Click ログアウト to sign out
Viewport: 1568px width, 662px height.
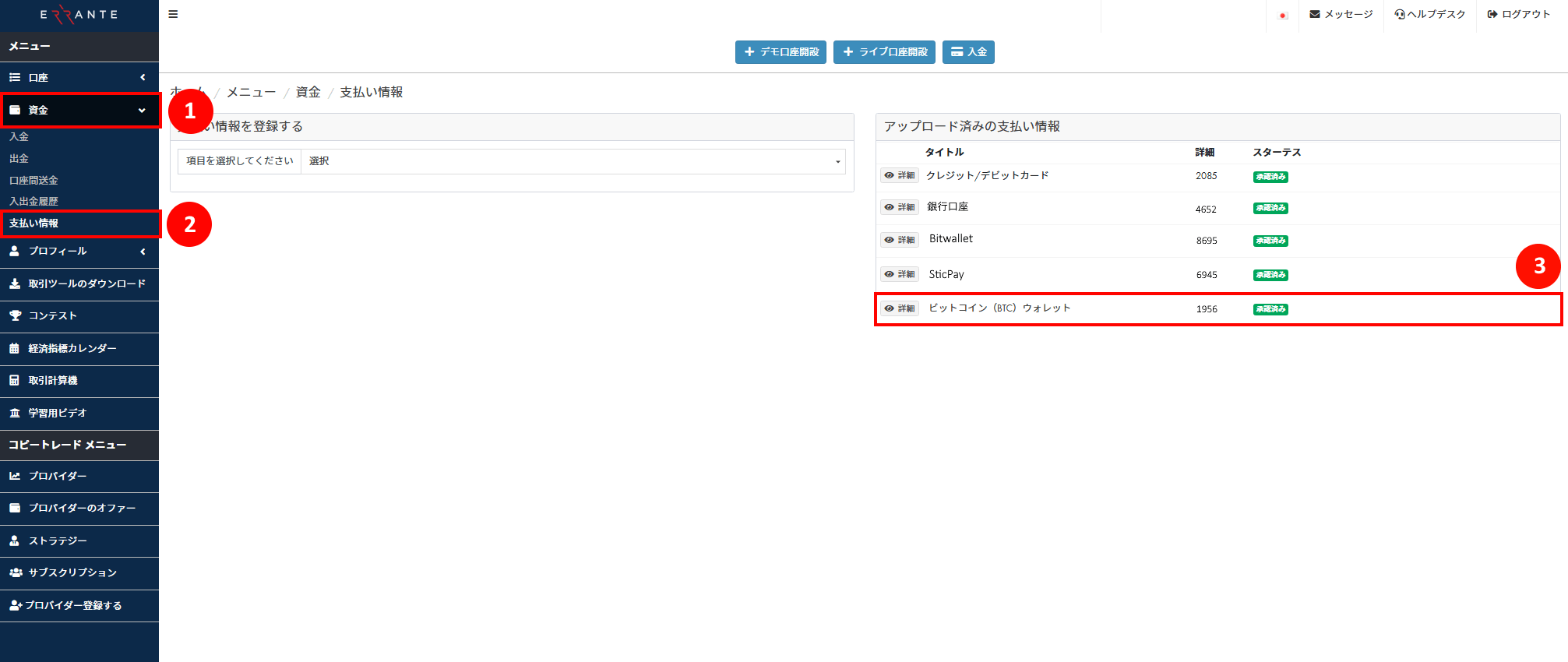pos(1519,14)
